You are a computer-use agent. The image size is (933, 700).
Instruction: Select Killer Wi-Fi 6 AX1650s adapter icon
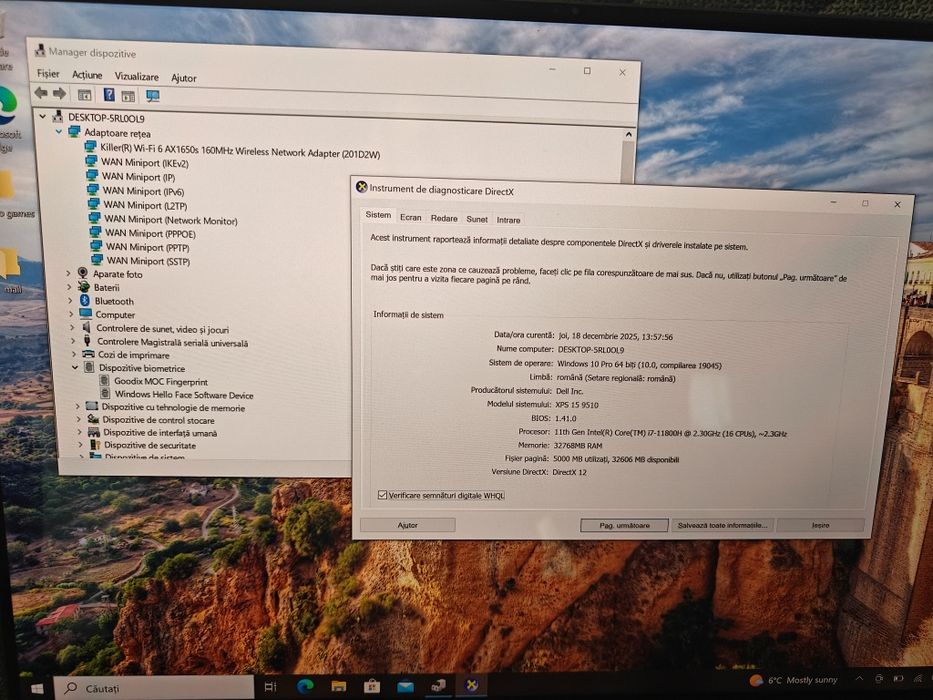click(x=90, y=146)
